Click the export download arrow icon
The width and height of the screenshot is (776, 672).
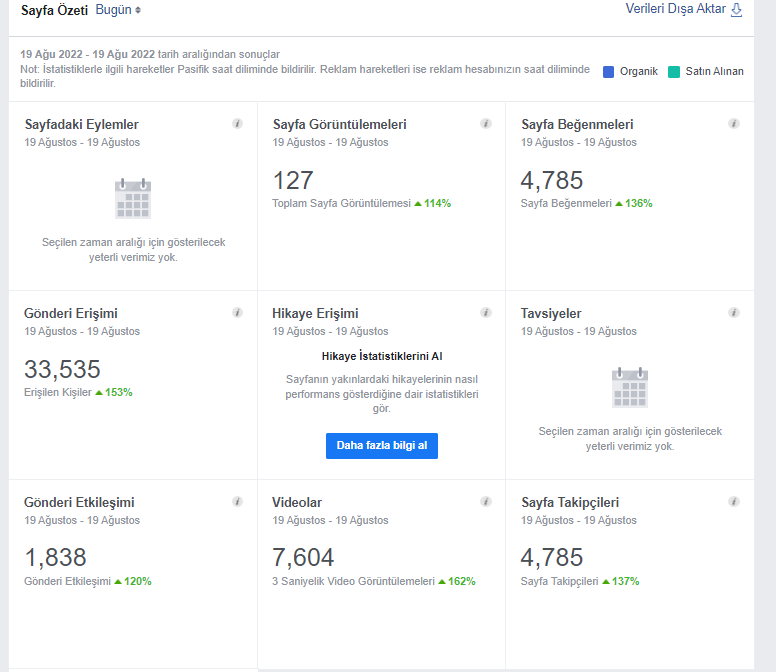pos(736,9)
